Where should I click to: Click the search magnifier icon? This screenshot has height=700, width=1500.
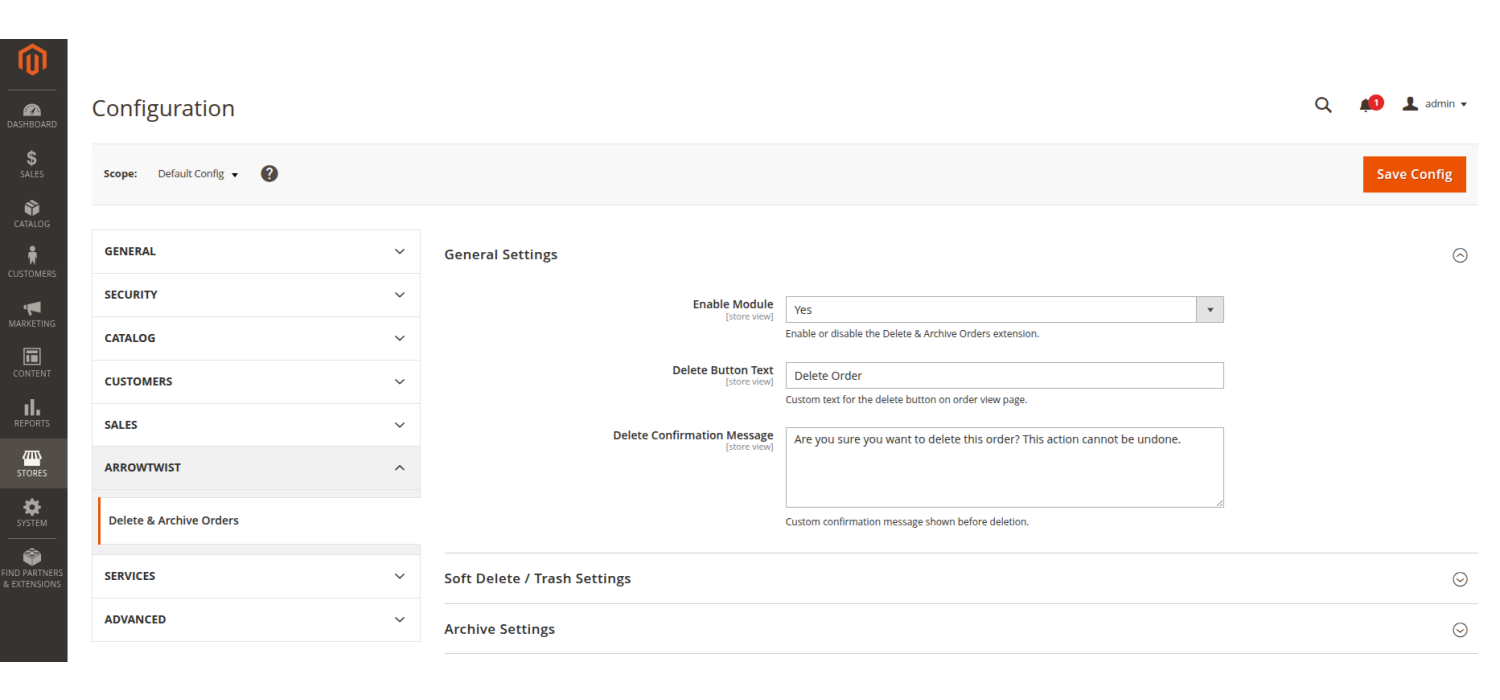pos(1323,105)
